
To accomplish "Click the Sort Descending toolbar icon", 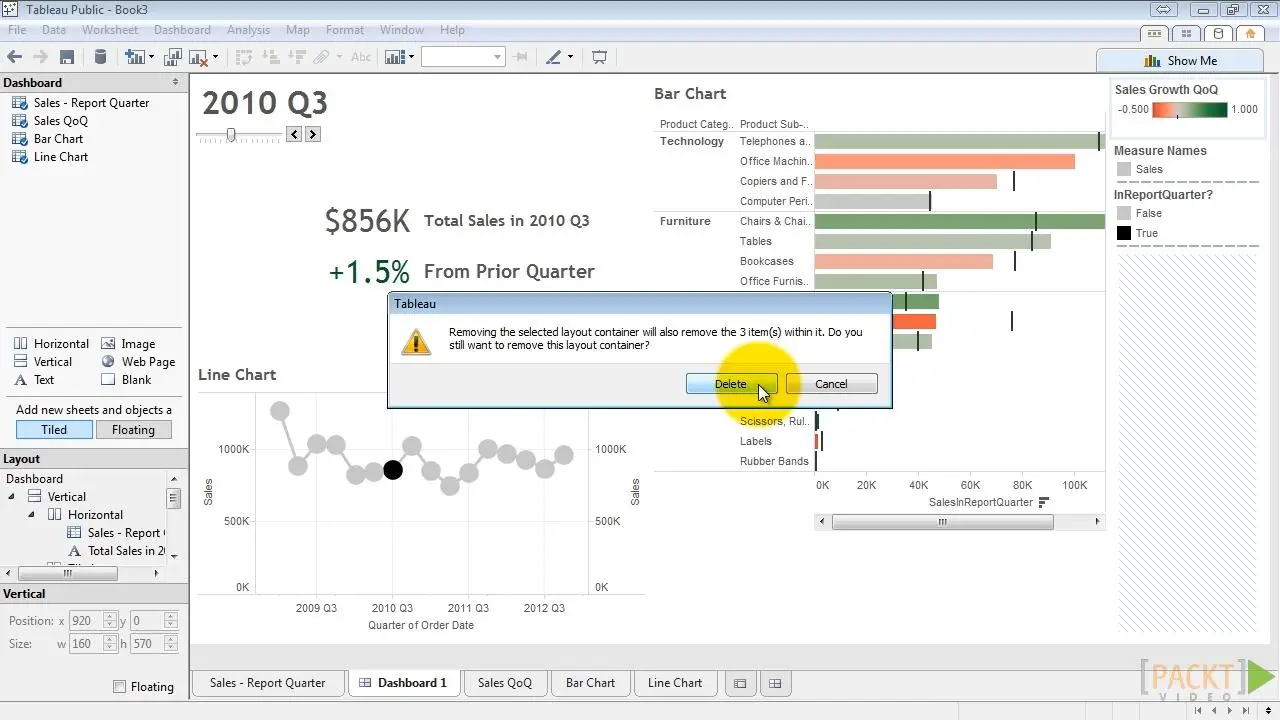I will (x=296, y=57).
